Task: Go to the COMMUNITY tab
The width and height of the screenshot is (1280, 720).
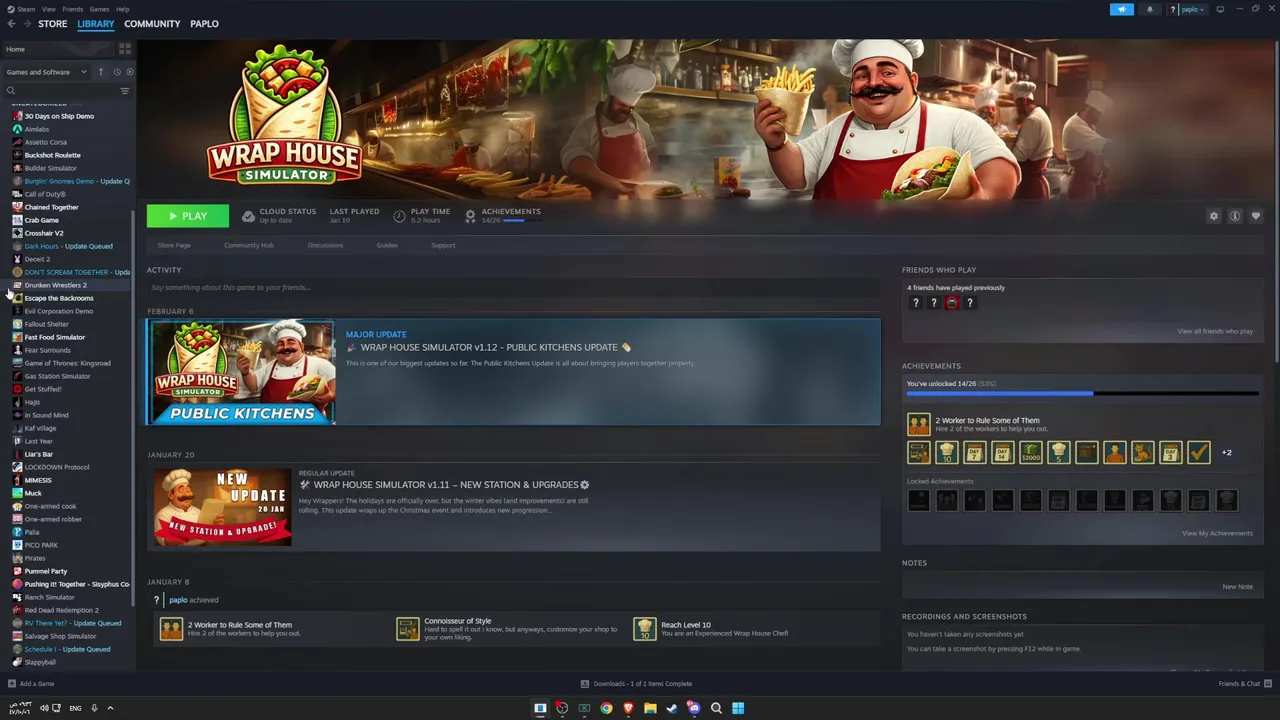Action: 152,24
